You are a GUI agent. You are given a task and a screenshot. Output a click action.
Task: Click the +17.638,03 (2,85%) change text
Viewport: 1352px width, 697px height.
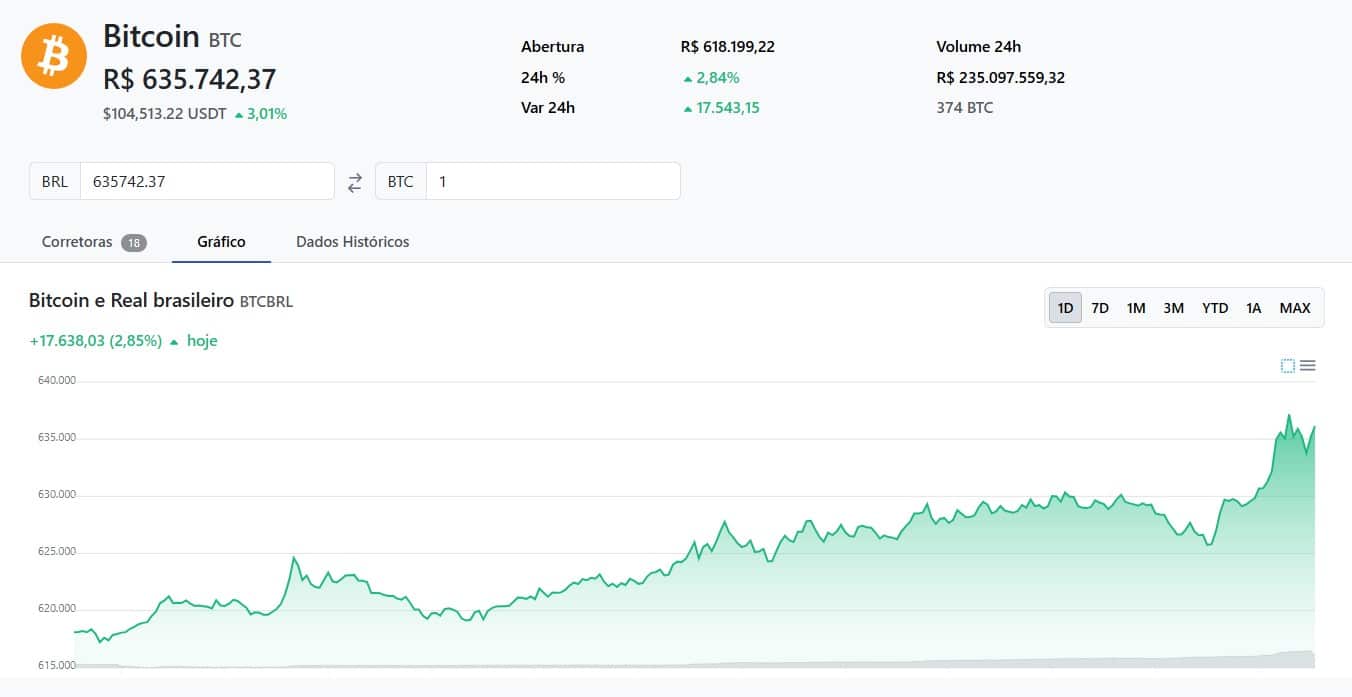(x=96, y=341)
